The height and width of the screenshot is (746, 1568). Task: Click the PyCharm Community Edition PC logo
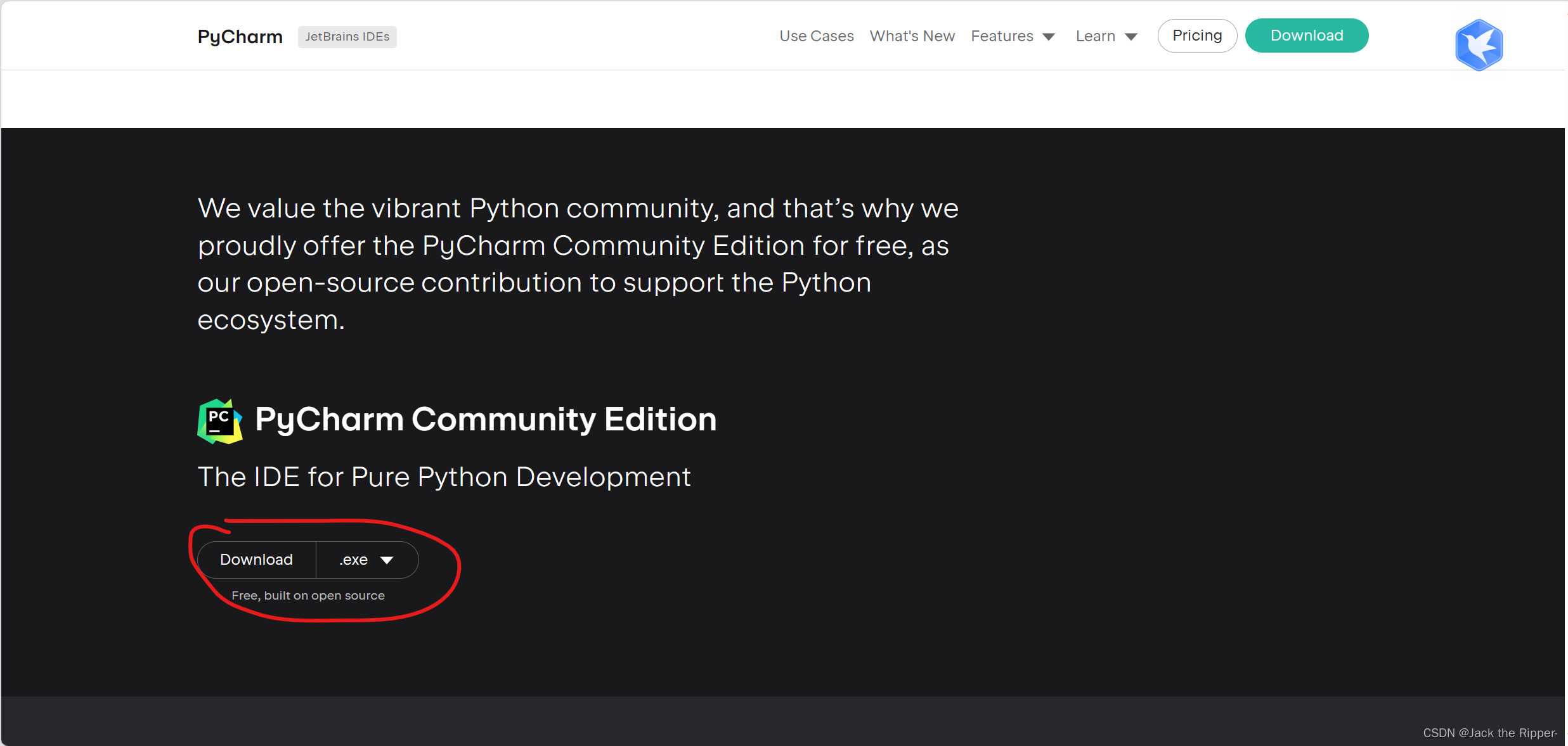click(x=219, y=421)
